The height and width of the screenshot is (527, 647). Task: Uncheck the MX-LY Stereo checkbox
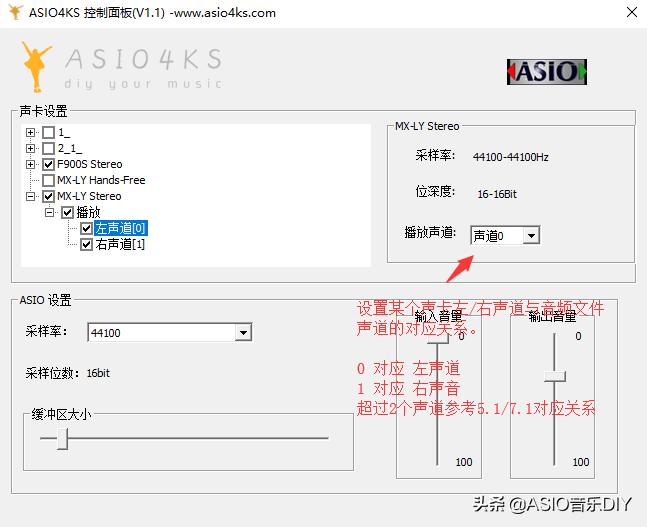tap(49, 196)
